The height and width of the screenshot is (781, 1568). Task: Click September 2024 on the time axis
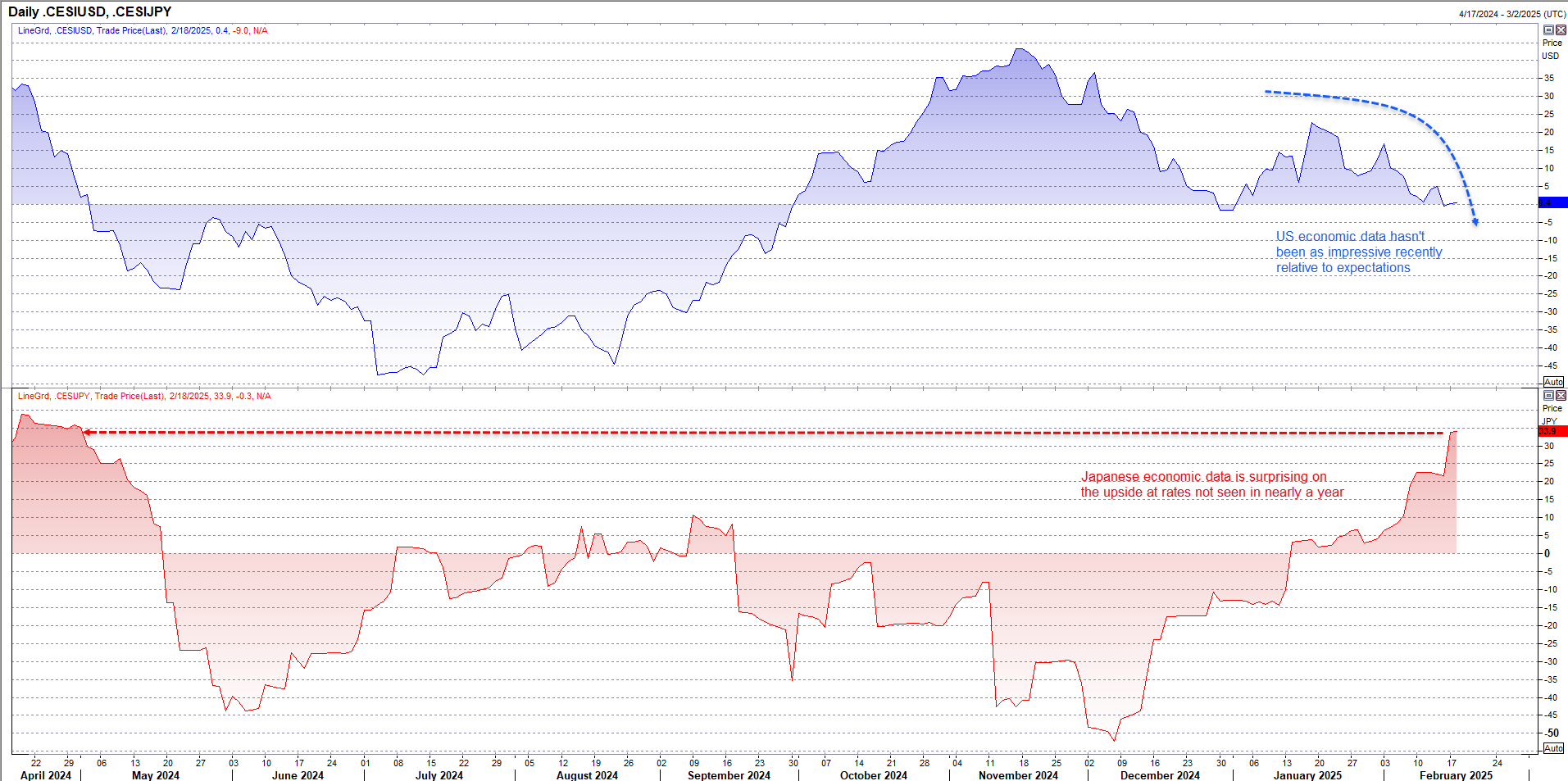pos(729,775)
